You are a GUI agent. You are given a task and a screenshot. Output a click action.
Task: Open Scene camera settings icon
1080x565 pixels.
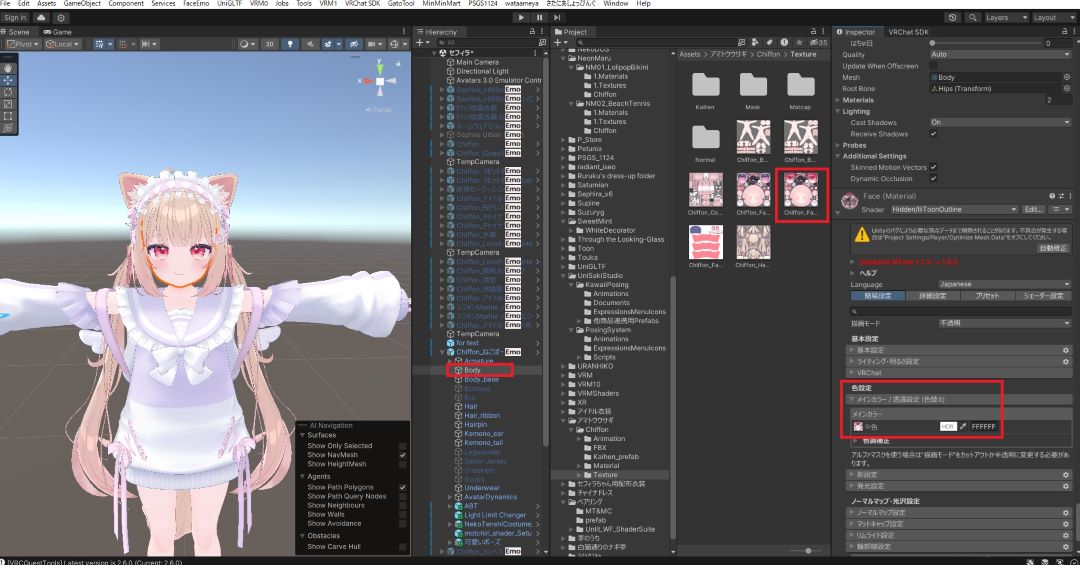(374, 44)
